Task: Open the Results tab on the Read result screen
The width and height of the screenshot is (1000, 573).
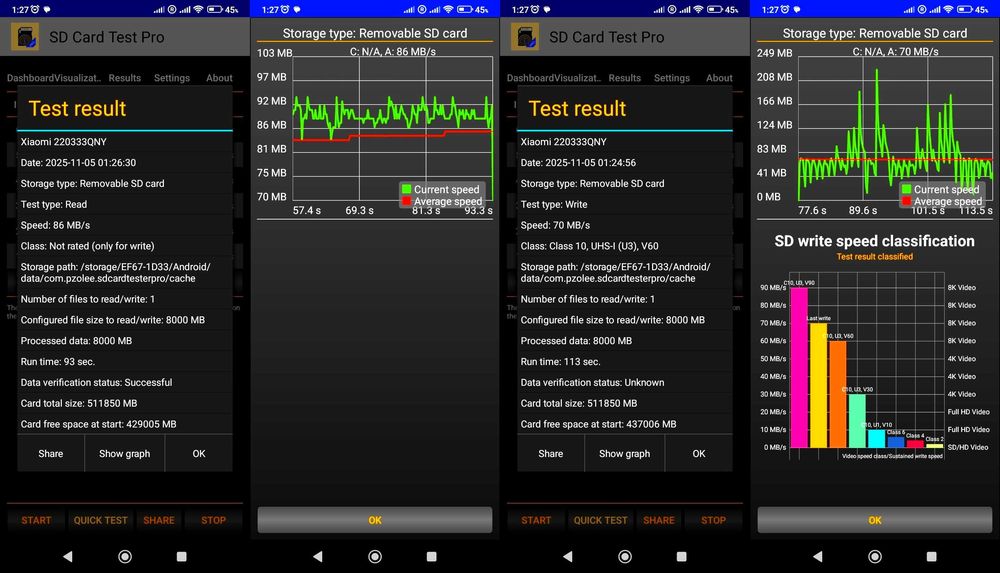Action: tap(124, 78)
